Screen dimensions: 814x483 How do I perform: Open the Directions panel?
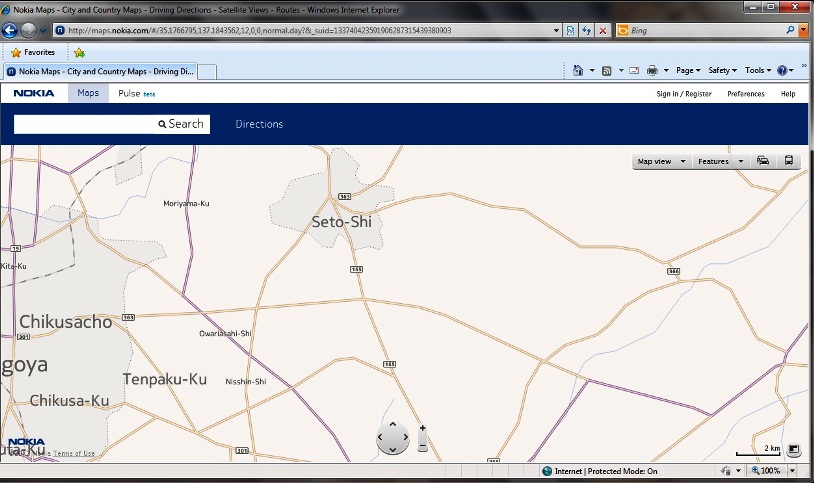pyautogui.click(x=259, y=124)
